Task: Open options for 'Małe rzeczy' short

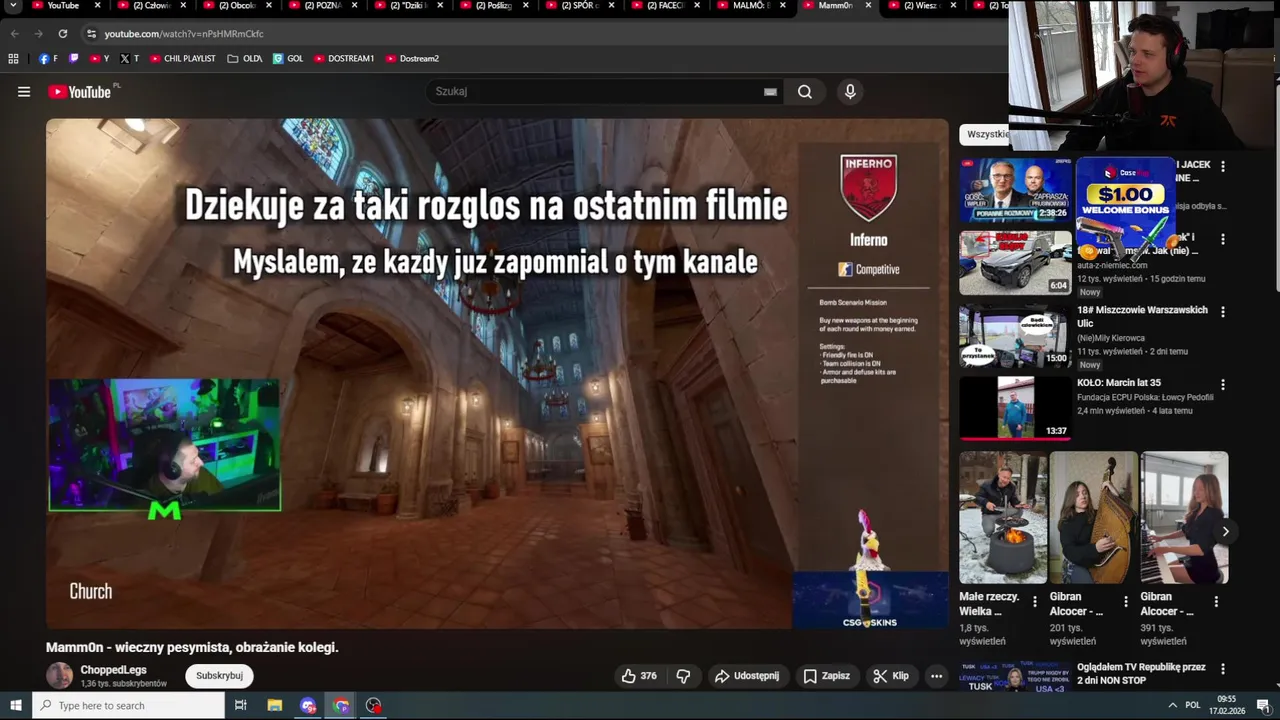Action: pyautogui.click(x=1035, y=602)
